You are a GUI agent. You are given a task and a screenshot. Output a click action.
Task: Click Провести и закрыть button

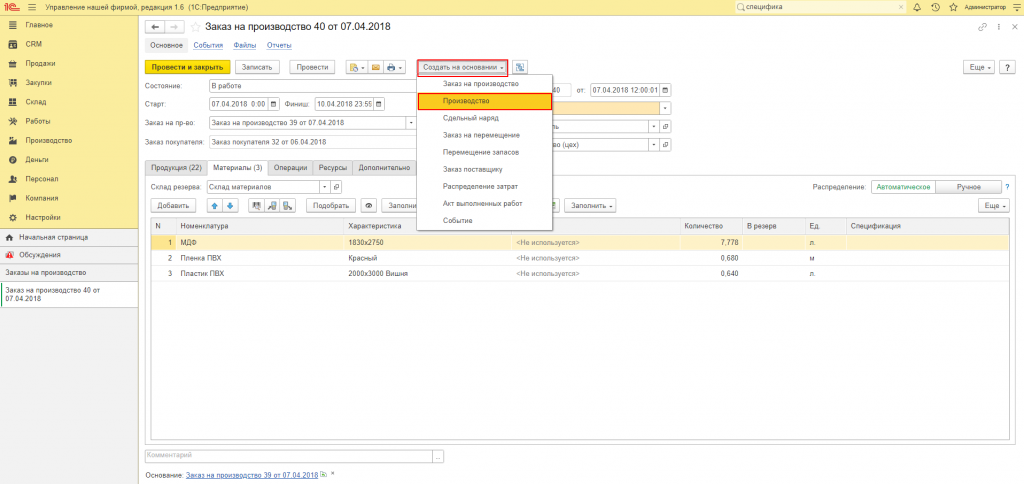pos(187,67)
